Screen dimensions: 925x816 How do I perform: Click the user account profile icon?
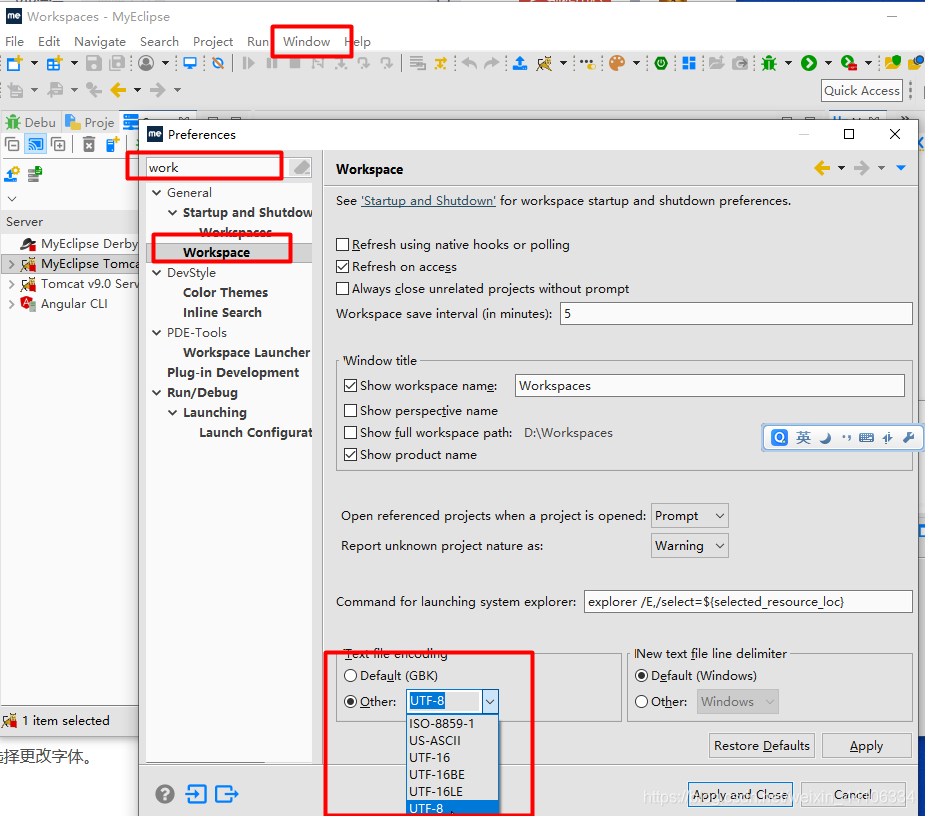146,63
